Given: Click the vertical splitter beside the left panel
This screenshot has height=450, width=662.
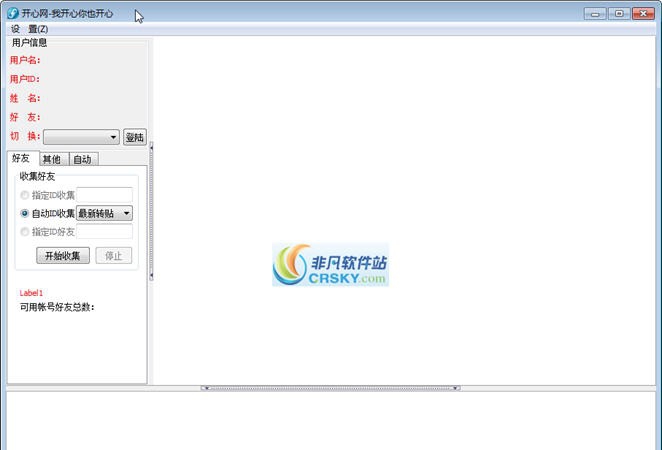Looking at the screenshot, I should coord(151,211).
